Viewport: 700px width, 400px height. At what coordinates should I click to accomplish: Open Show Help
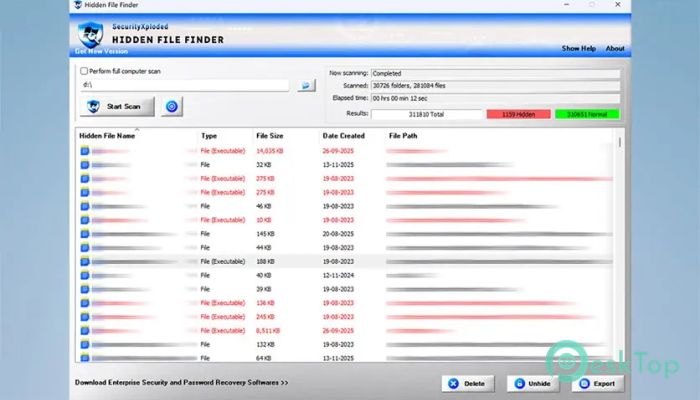pos(579,48)
